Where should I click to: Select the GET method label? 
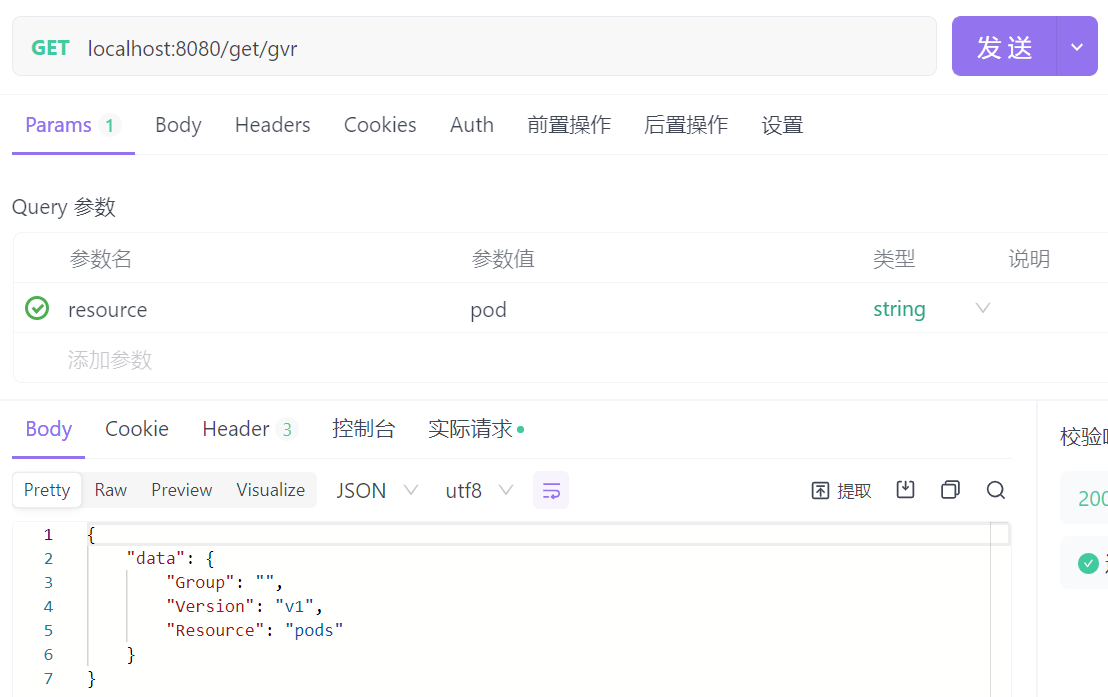[x=50, y=48]
